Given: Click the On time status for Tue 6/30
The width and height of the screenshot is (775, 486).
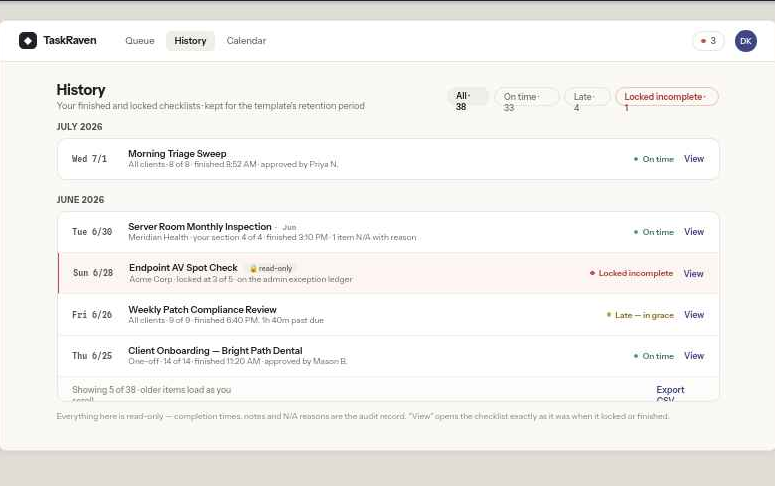Looking at the screenshot, I should point(653,232).
